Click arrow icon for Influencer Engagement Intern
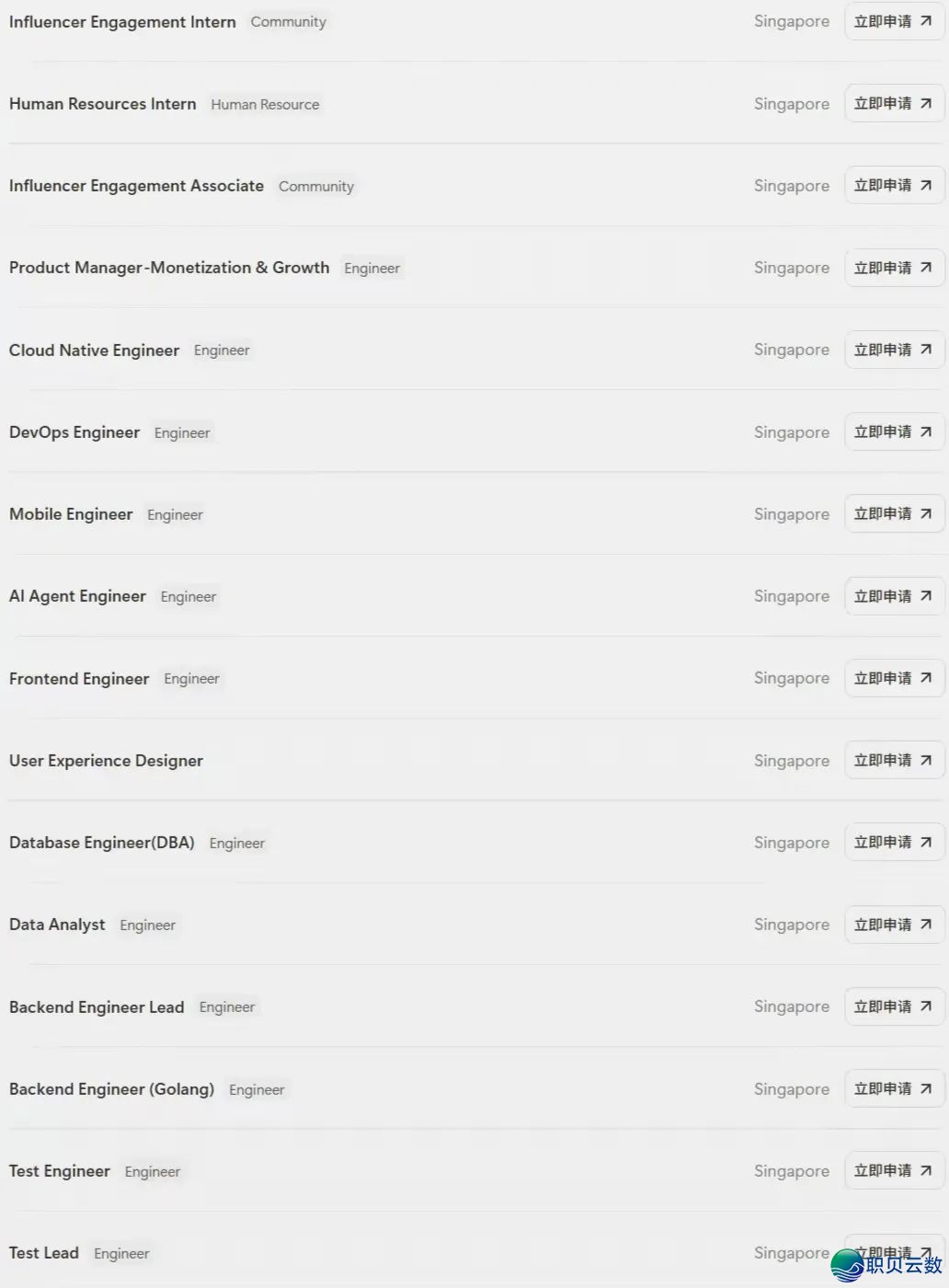 (926, 21)
